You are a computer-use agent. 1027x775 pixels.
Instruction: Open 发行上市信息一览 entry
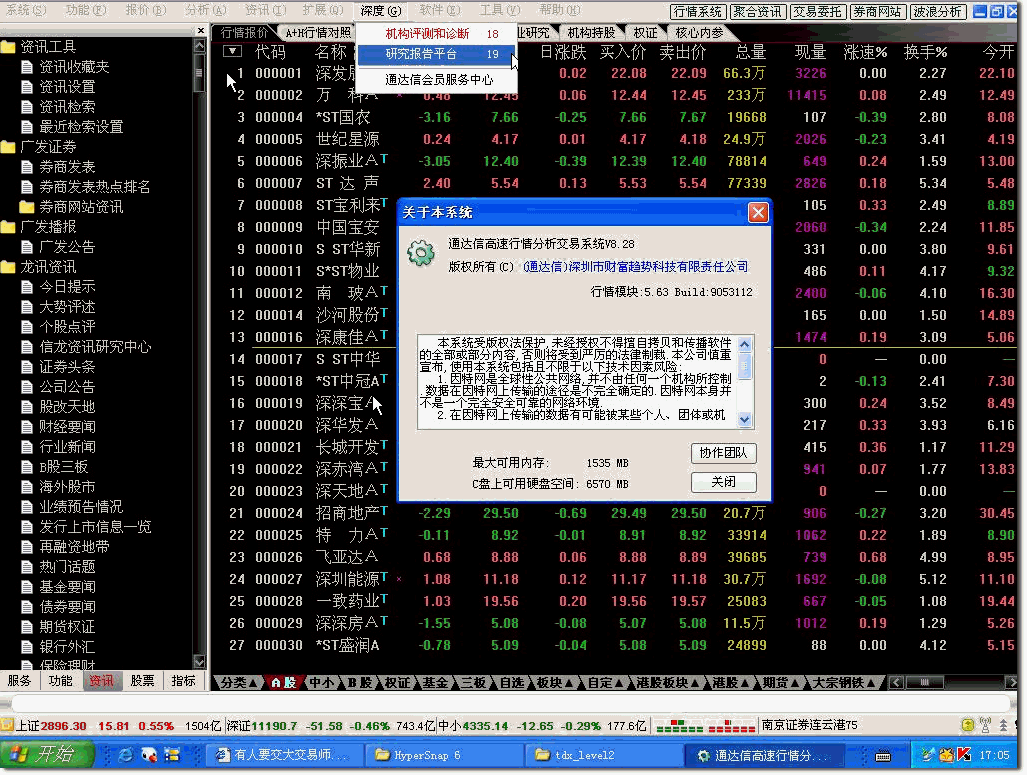(95, 527)
